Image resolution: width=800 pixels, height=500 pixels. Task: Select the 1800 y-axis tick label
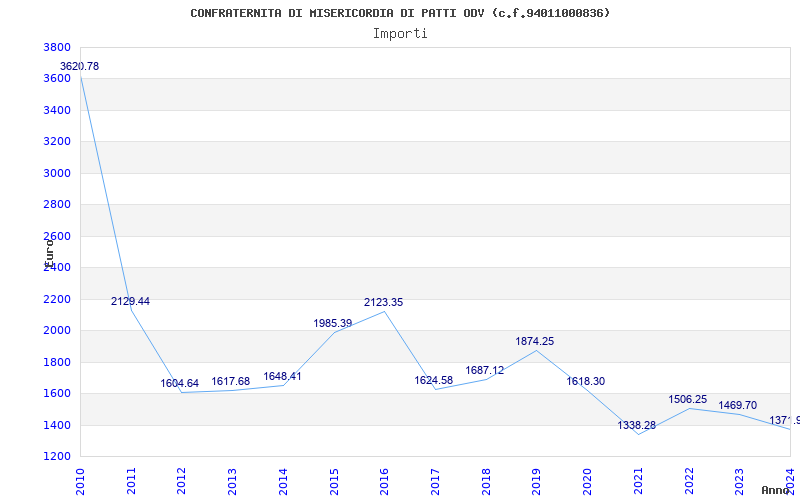tap(57, 362)
